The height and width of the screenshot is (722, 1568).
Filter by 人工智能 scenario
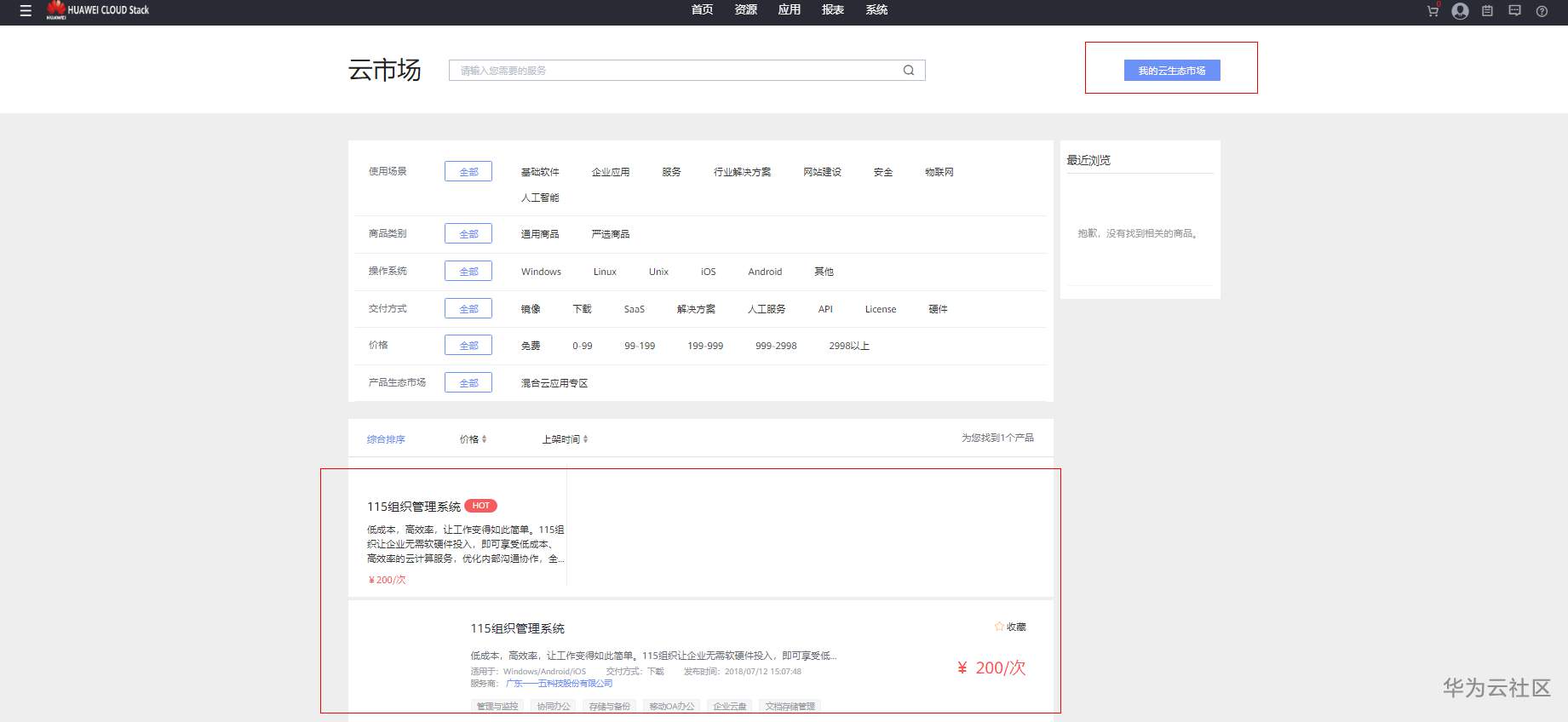(x=540, y=198)
